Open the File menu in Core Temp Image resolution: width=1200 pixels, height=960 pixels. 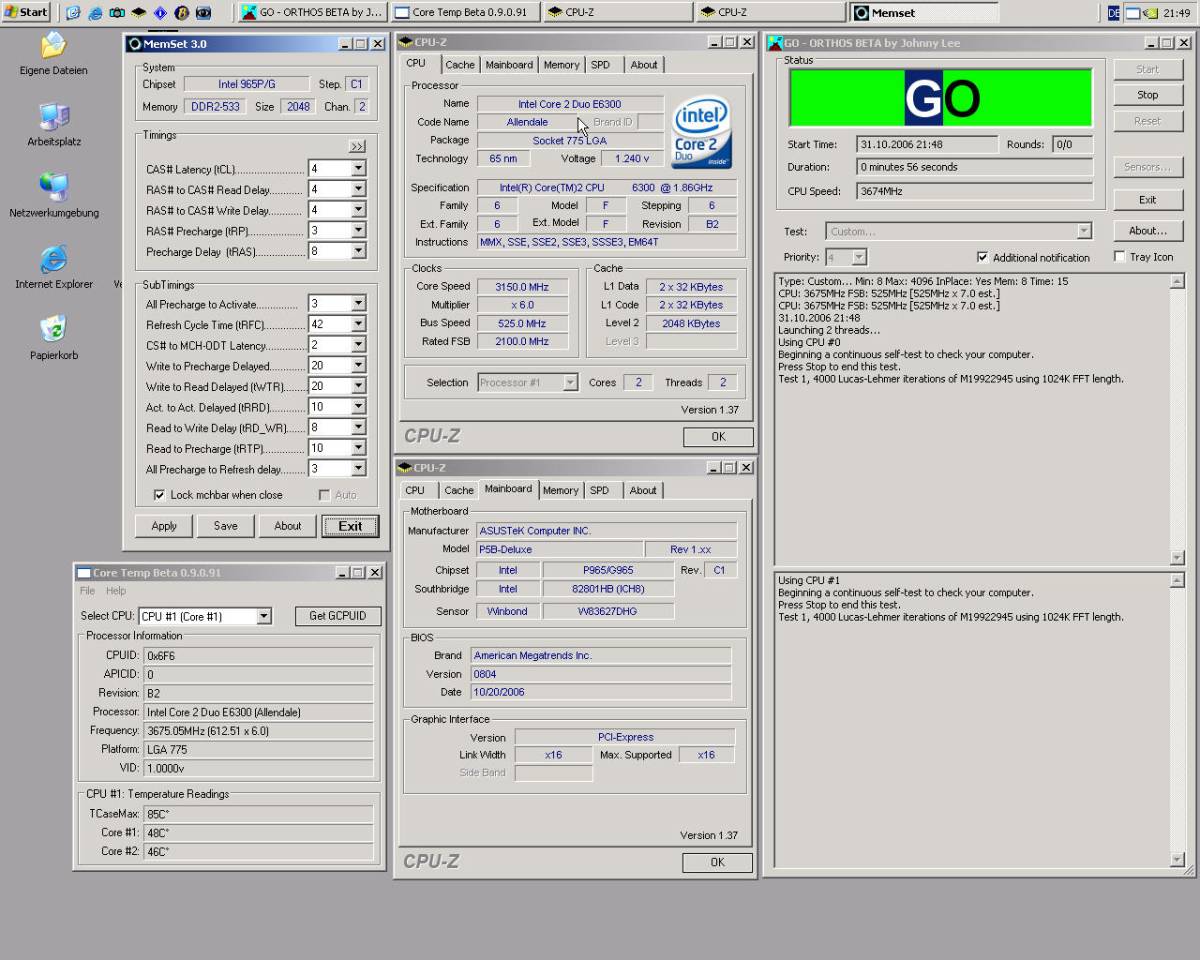click(88, 591)
